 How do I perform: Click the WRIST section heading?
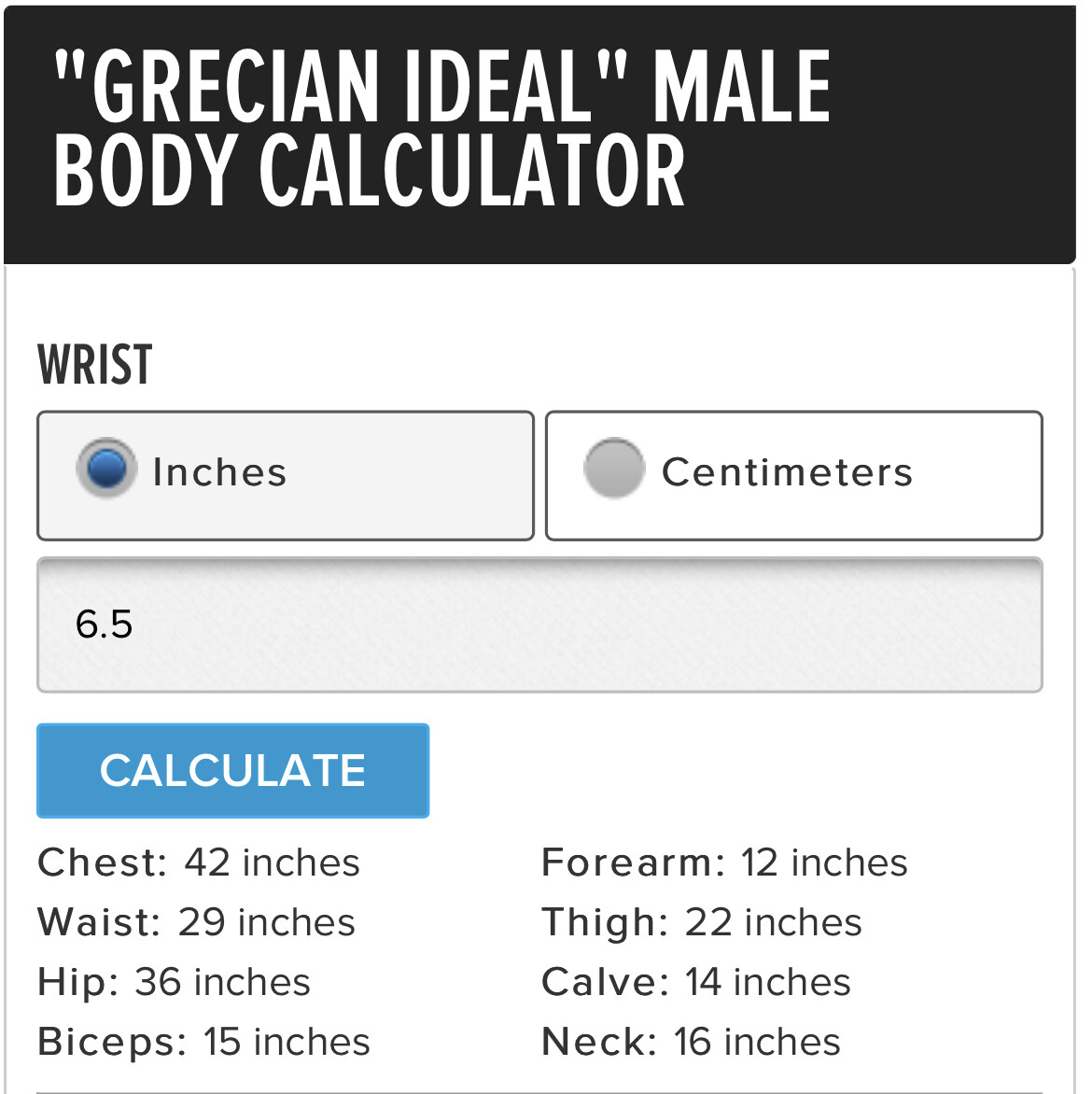pyautogui.click(x=95, y=364)
